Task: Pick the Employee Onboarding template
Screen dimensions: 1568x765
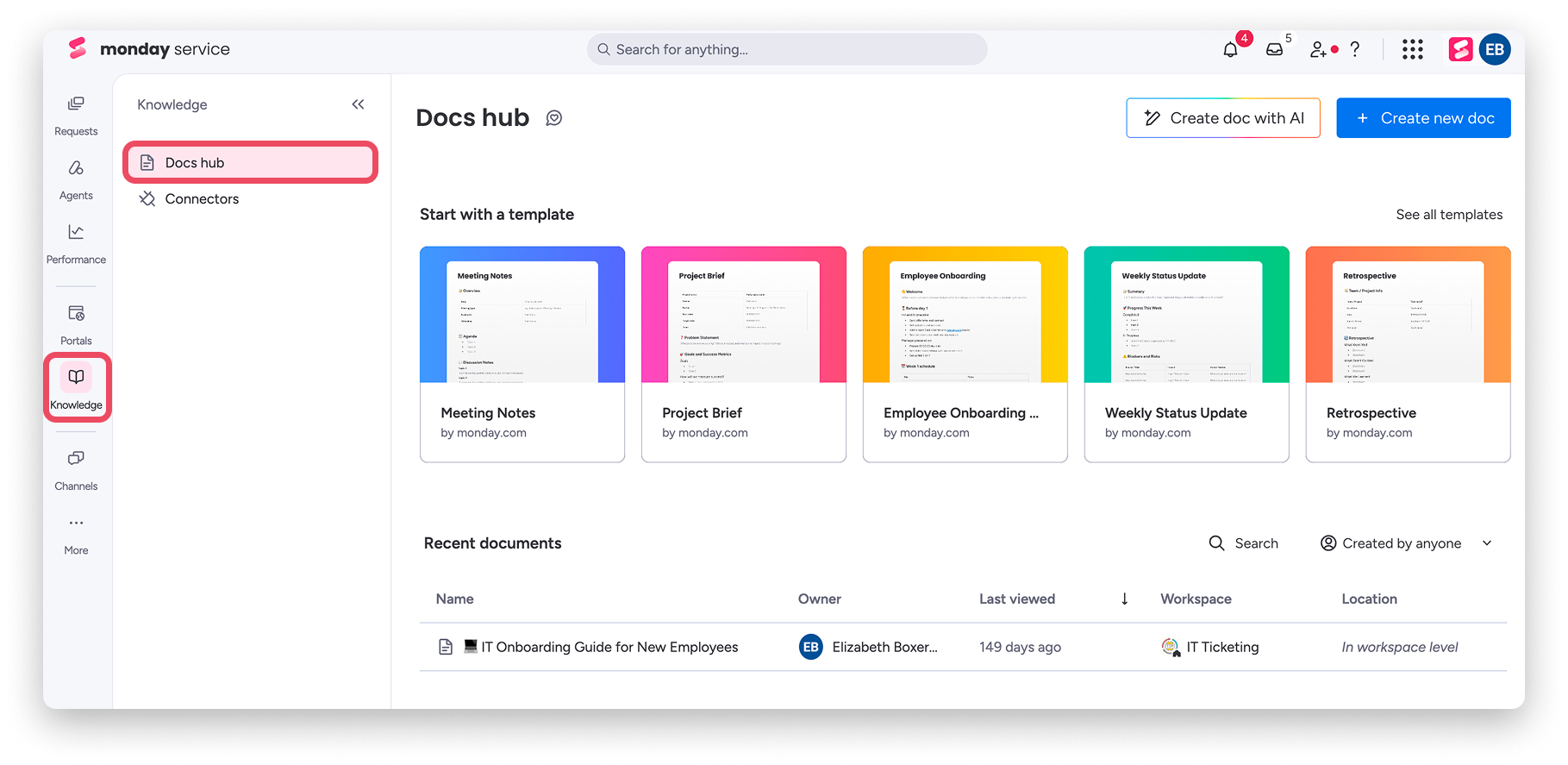Action: tap(965, 354)
